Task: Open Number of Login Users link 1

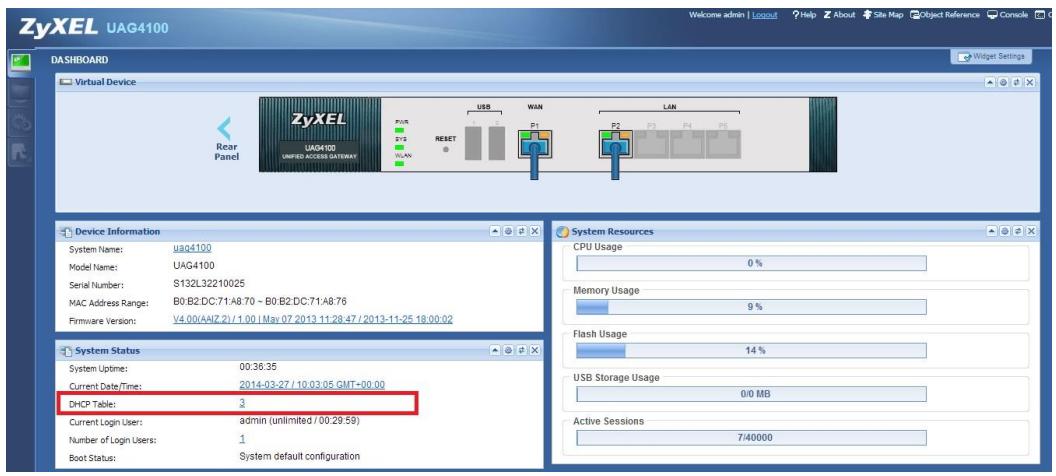Action: [x=242, y=439]
